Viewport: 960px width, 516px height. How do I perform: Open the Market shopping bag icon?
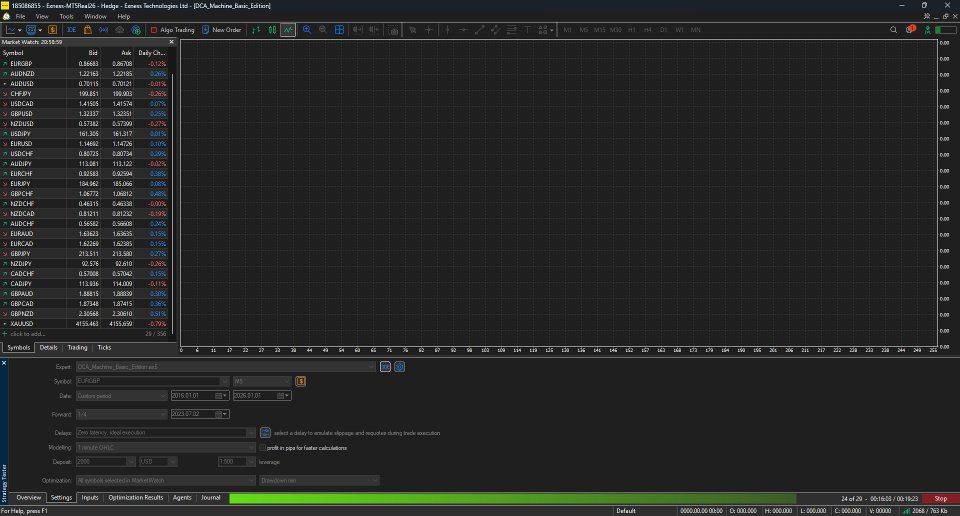[x=88, y=29]
